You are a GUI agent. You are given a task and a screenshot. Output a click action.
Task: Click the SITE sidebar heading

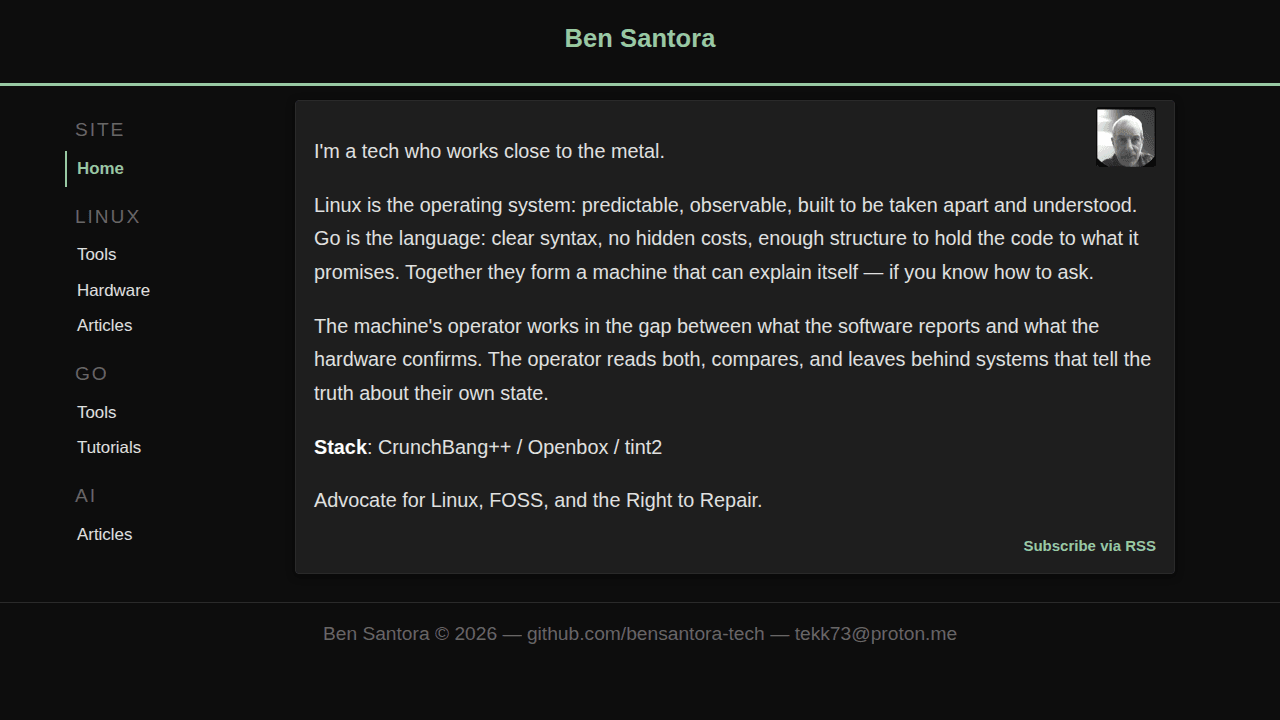pyautogui.click(x=100, y=130)
